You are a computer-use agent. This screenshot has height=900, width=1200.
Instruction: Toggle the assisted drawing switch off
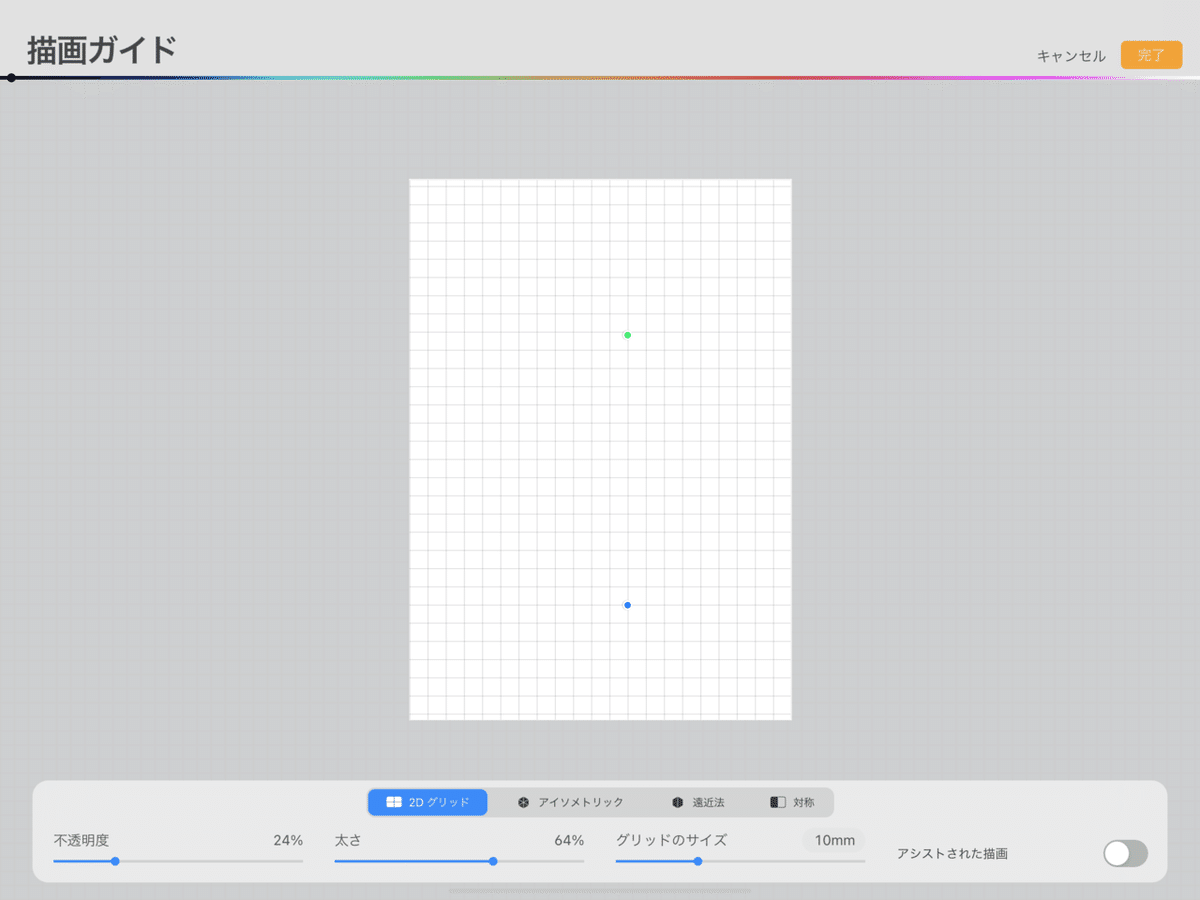[1125, 854]
